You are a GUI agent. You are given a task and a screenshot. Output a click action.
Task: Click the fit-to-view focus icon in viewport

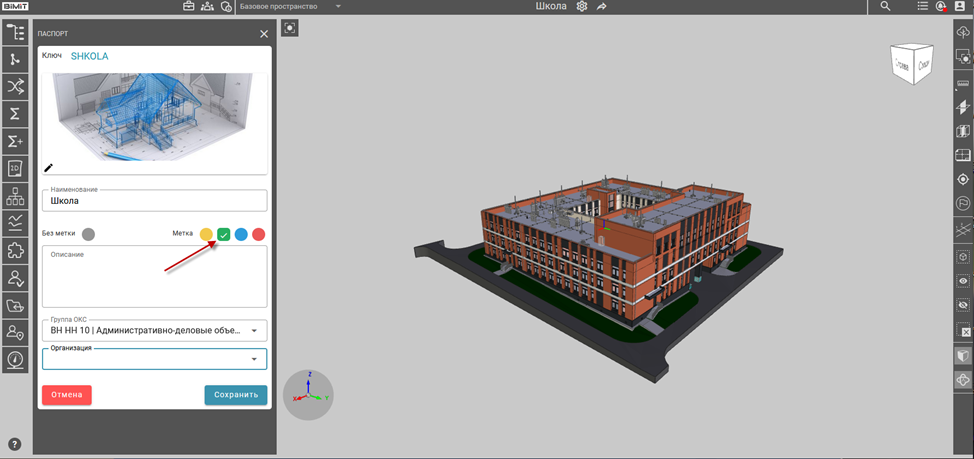click(x=289, y=28)
